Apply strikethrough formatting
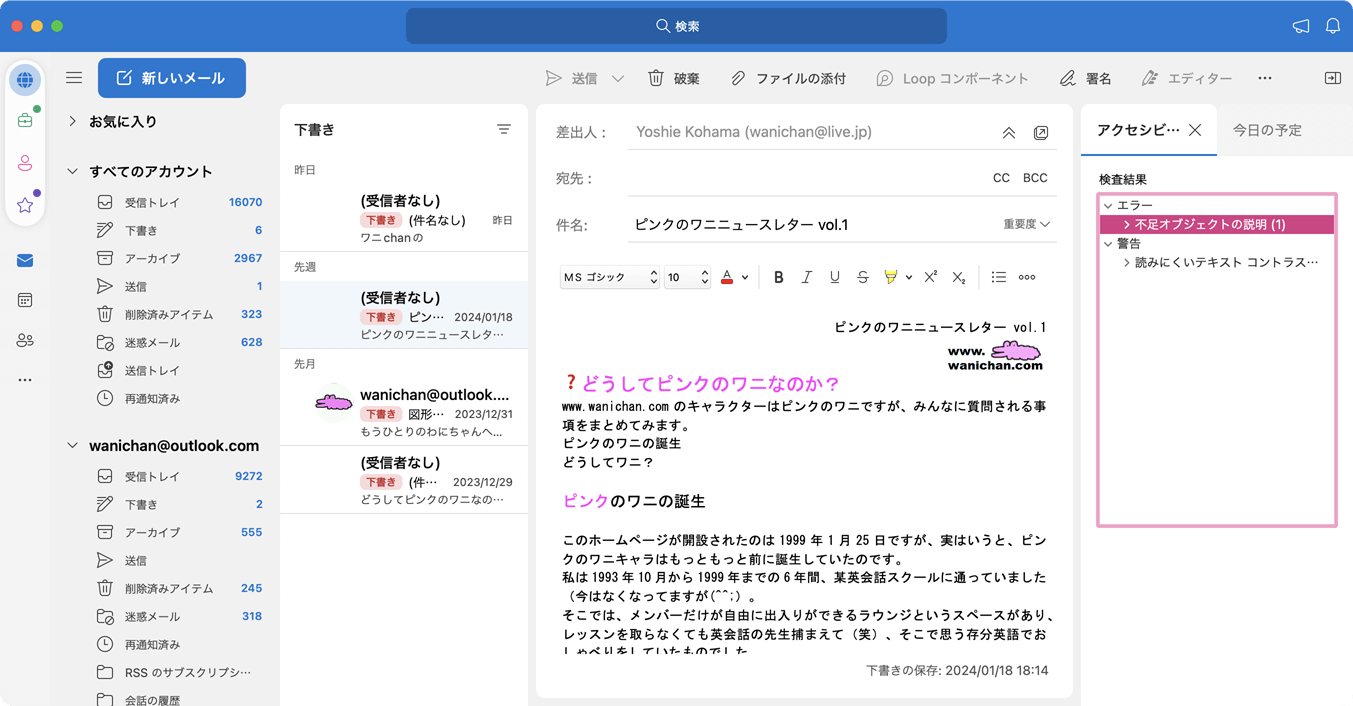Screen dimensions: 1353x706 [x=863, y=277]
